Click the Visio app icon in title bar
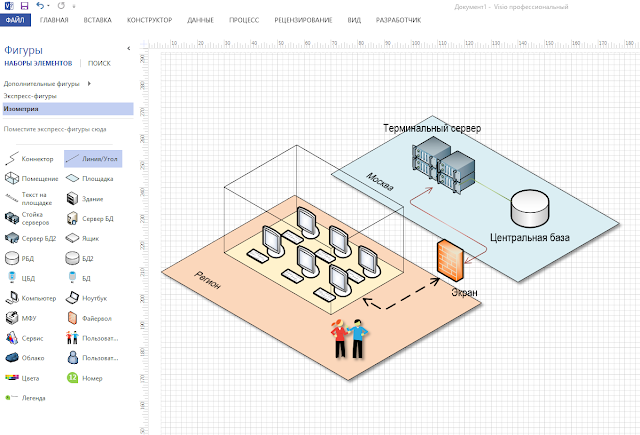The height and width of the screenshot is (435, 640). pyautogui.click(x=9, y=6)
